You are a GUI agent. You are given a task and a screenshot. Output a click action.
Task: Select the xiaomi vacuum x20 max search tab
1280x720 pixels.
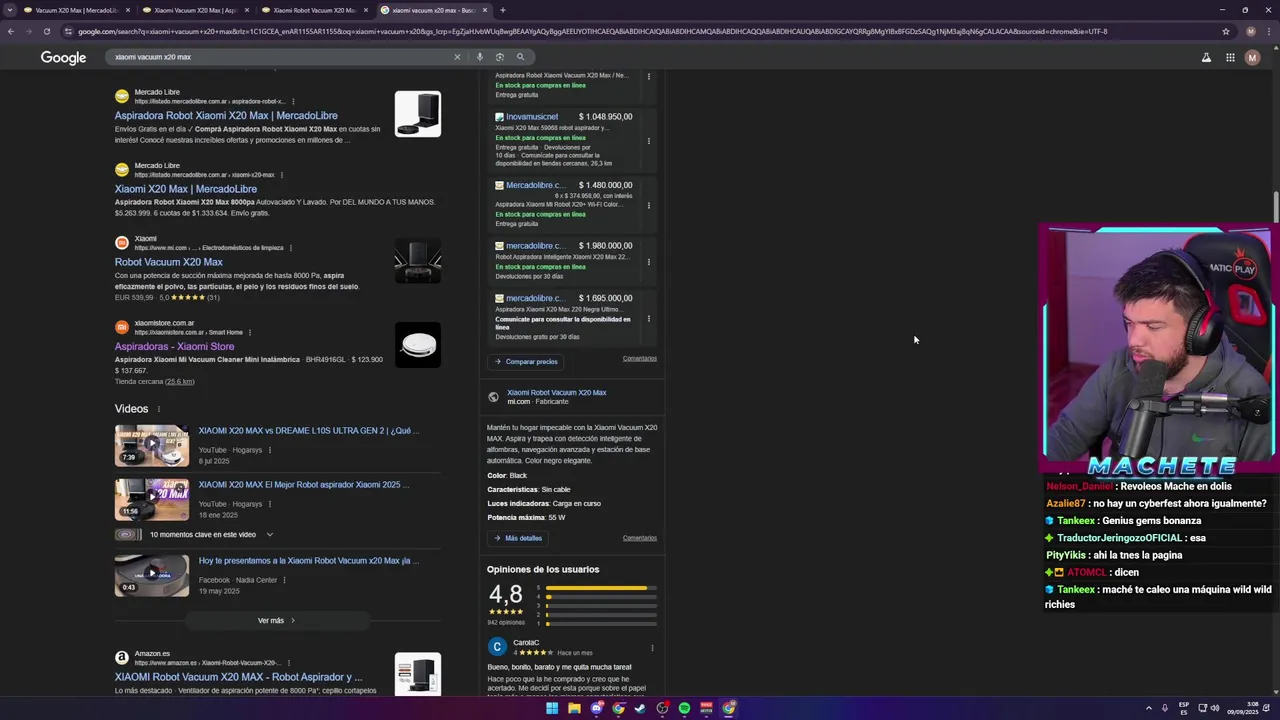pyautogui.click(x=432, y=10)
